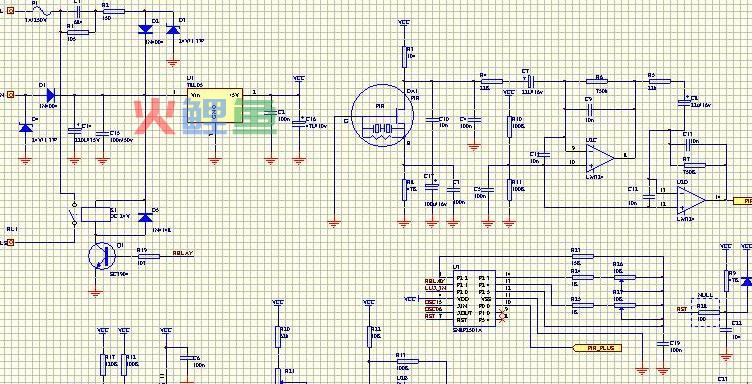The image size is (752, 384).
Task: Click the VCC power symbol above the PIR sensor
Action: [404, 23]
